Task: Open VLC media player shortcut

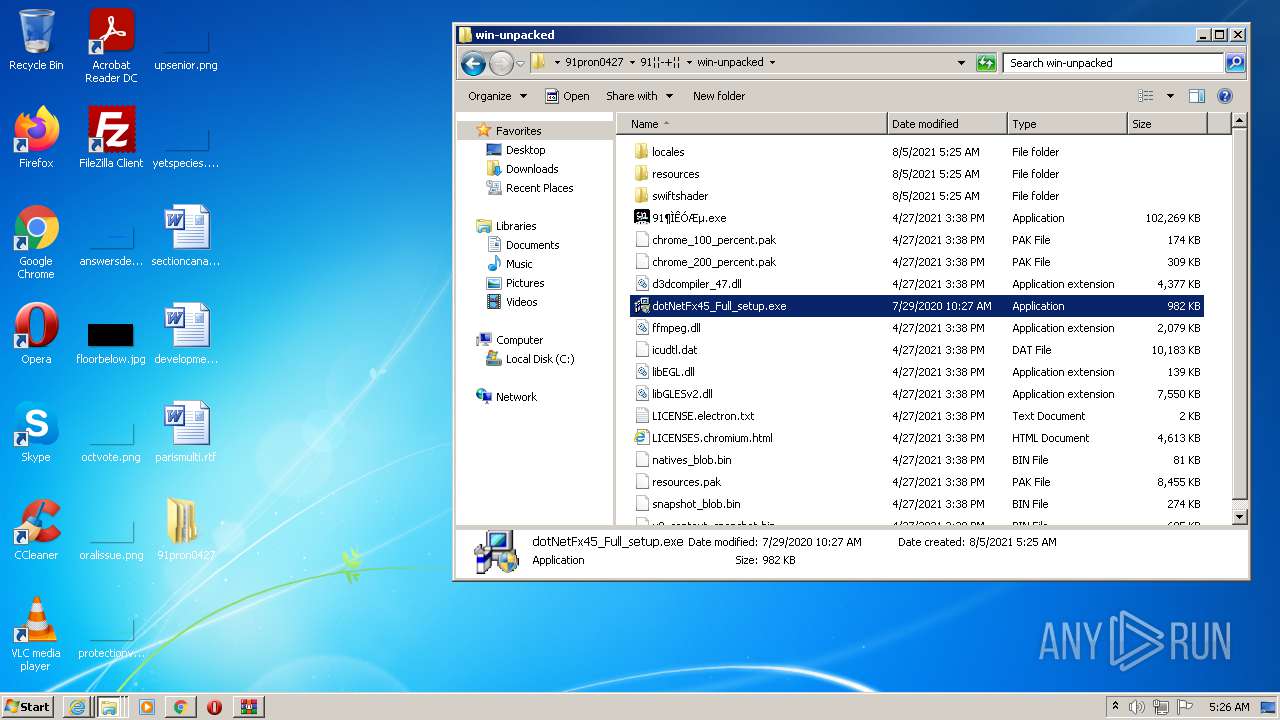Action: click(36, 634)
